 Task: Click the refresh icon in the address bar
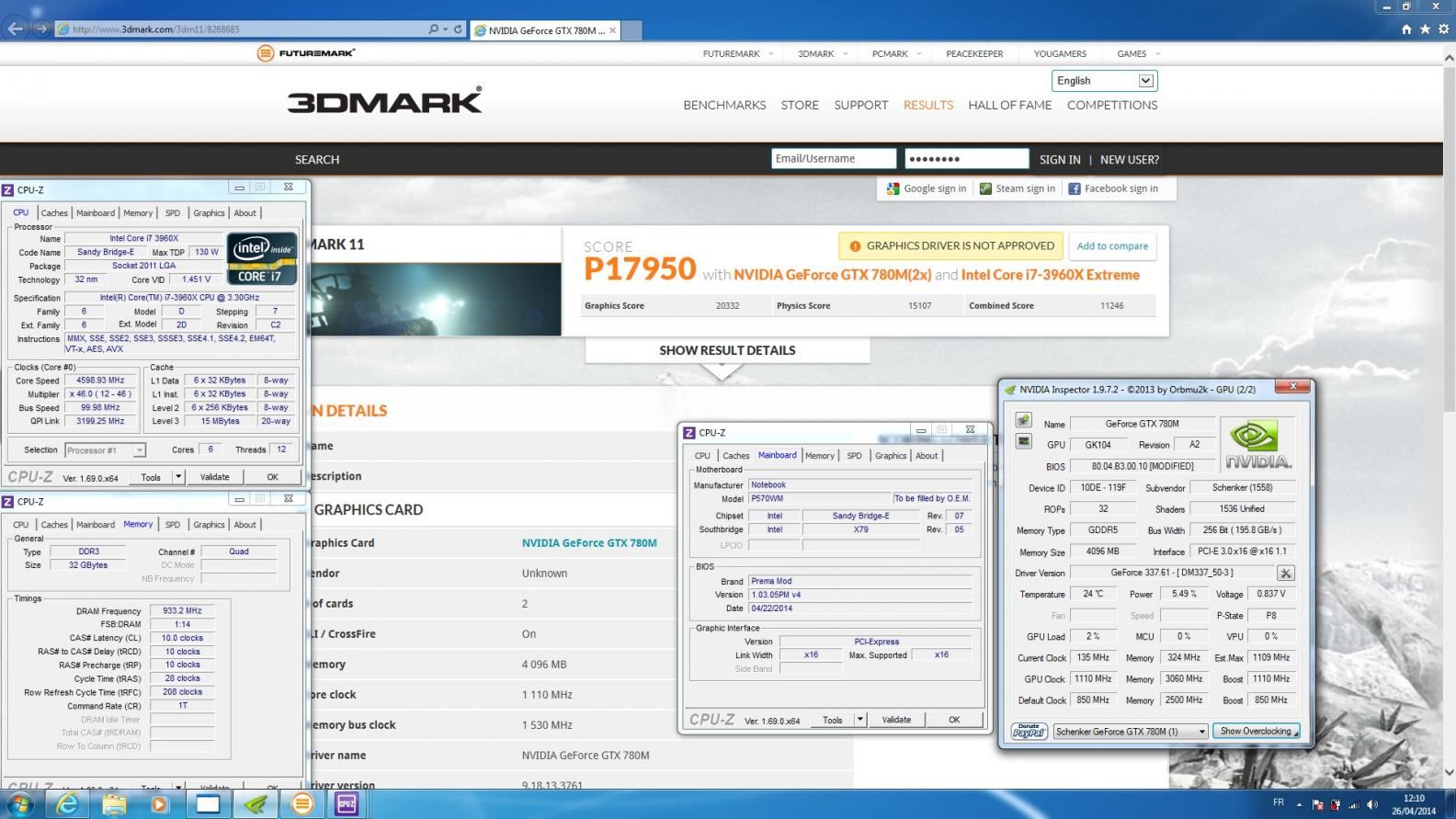tap(458, 29)
